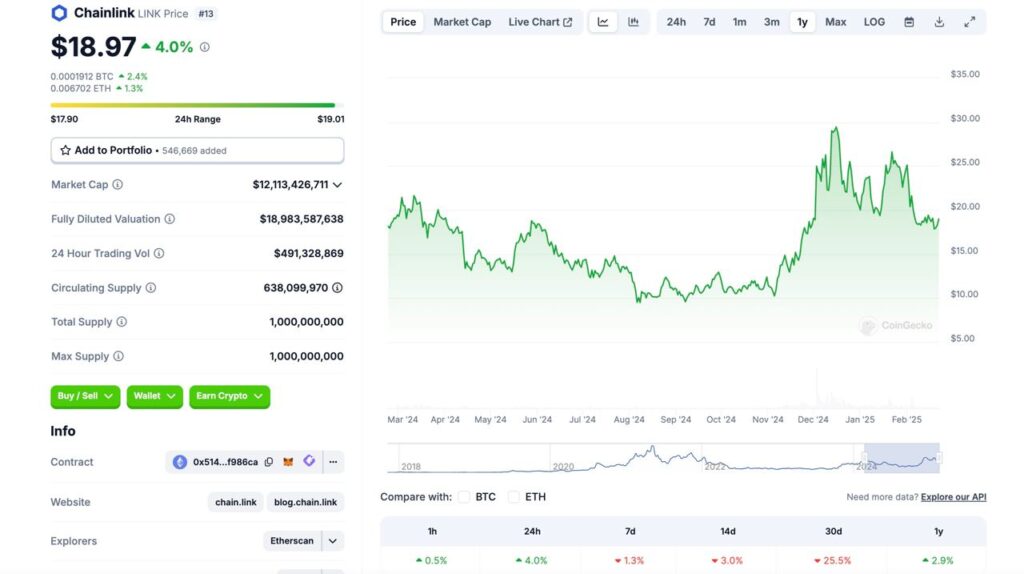Enable BTC comparison checkbox
1024x574 pixels.
[x=464, y=497]
